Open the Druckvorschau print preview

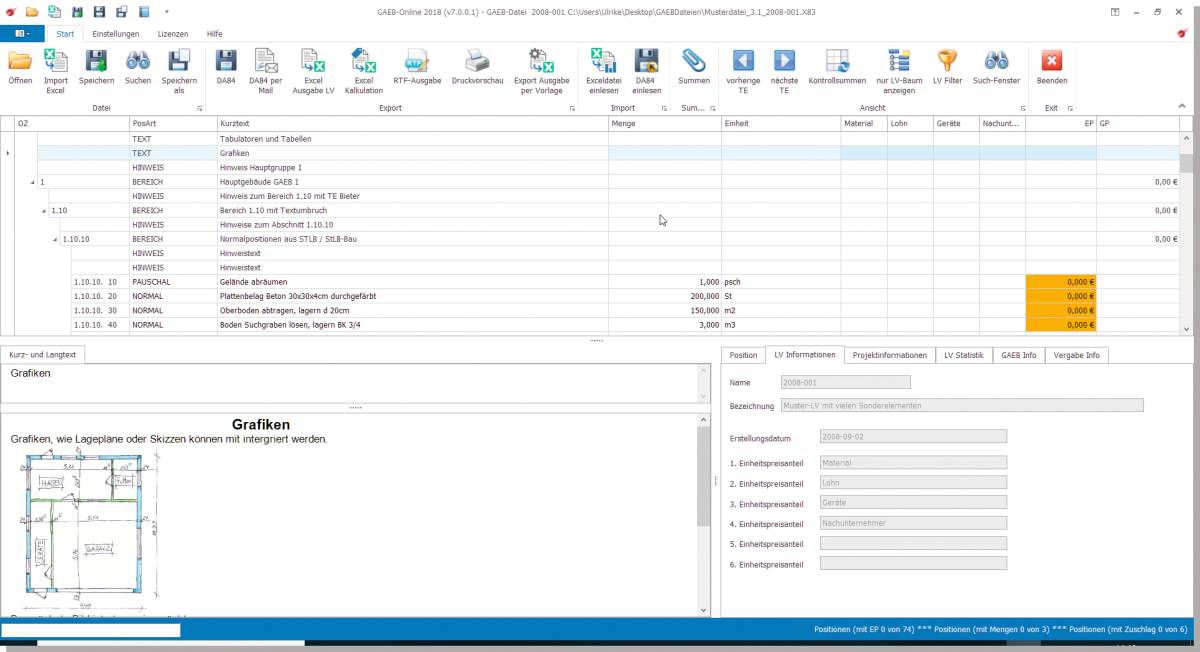pyautogui.click(x=477, y=68)
